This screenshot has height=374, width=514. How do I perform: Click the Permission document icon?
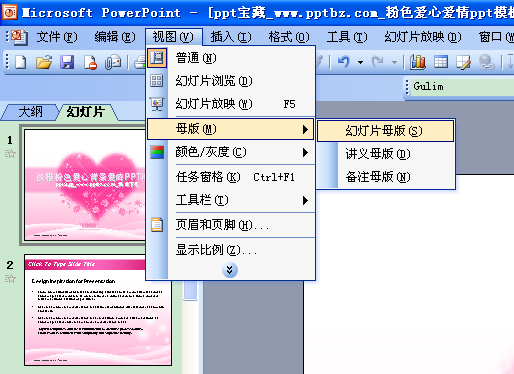[90, 62]
